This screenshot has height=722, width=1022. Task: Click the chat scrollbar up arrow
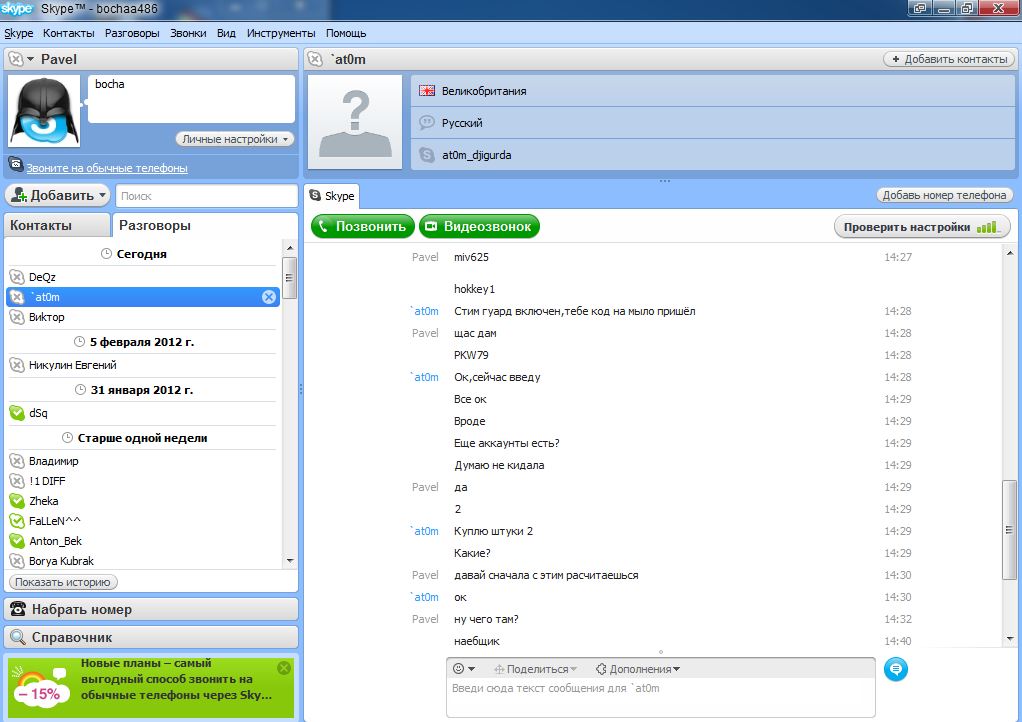click(1010, 253)
